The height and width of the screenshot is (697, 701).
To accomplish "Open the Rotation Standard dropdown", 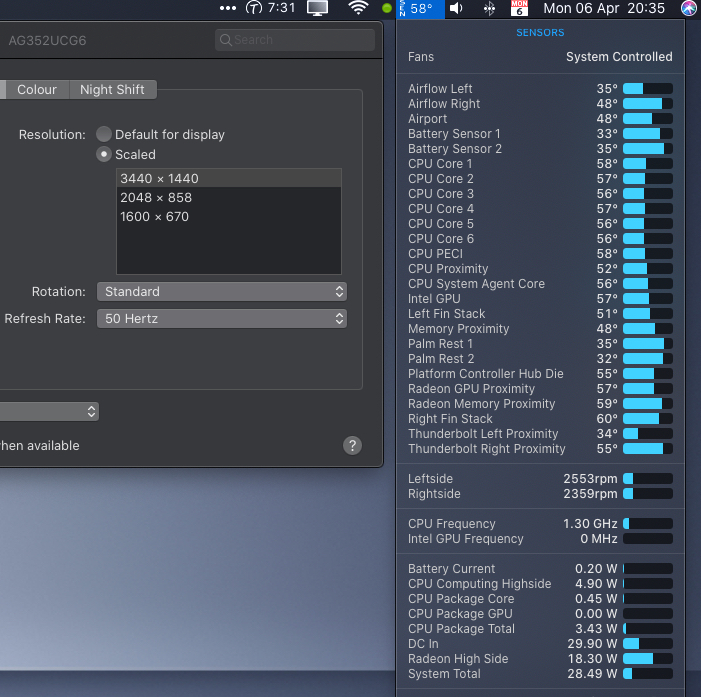I will tap(222, 291).
